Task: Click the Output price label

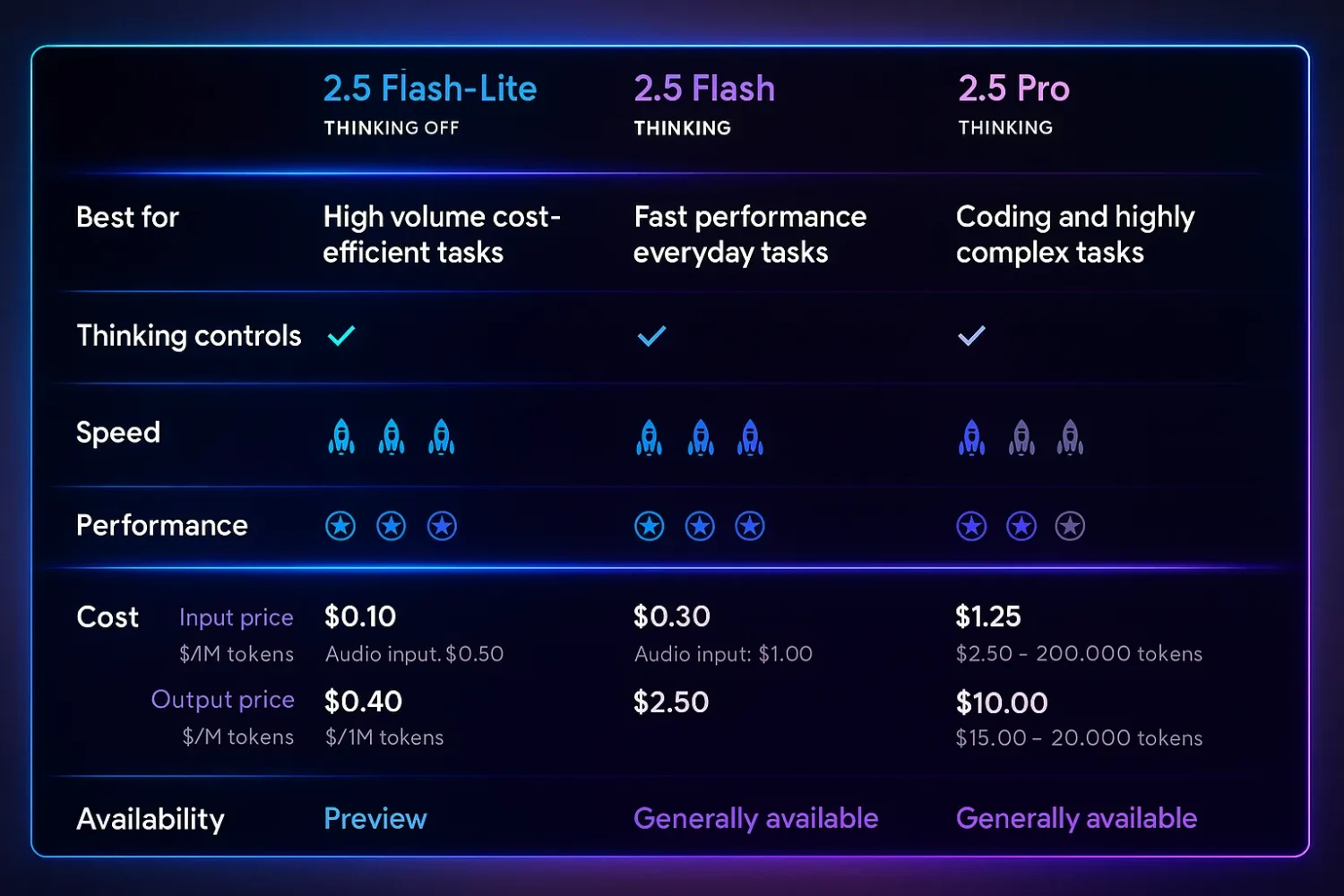Action: [x=222, y=699]
